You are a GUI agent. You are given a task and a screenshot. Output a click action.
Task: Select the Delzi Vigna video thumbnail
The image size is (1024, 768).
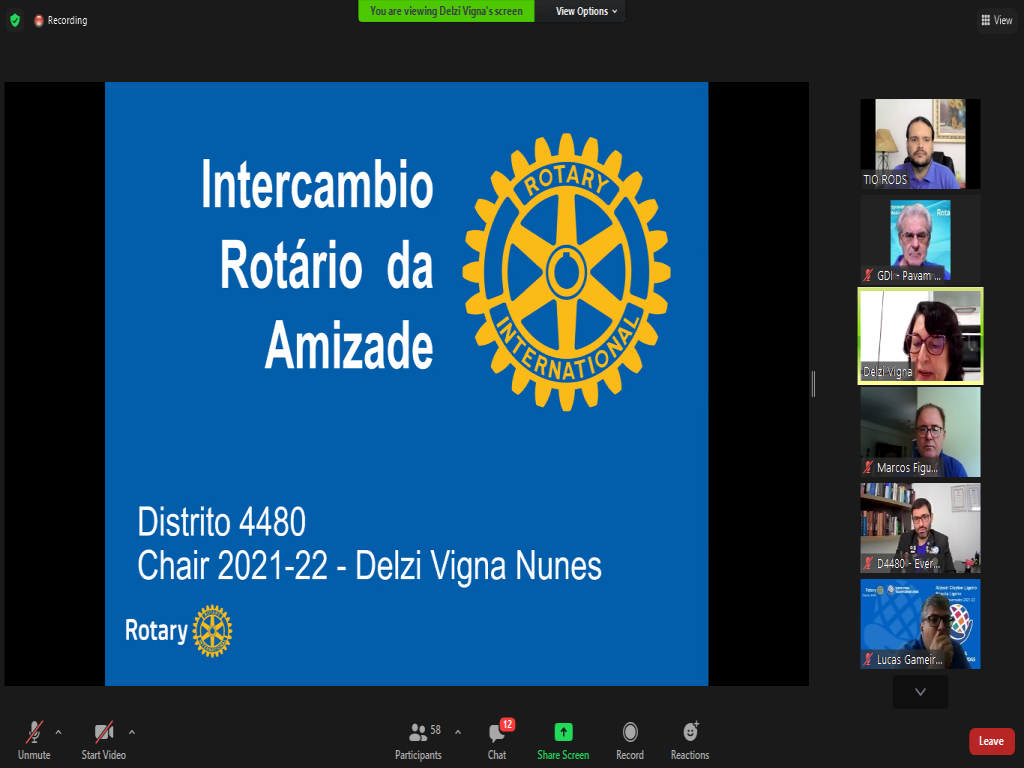pos(920,336)
